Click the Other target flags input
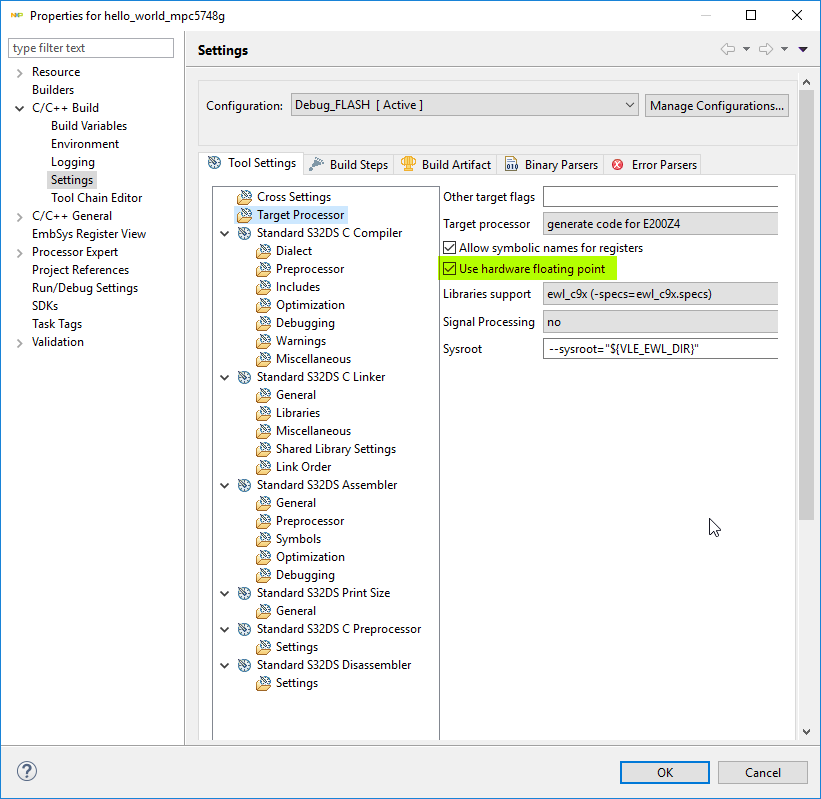The image size is (821, 799). click(660, 197)
